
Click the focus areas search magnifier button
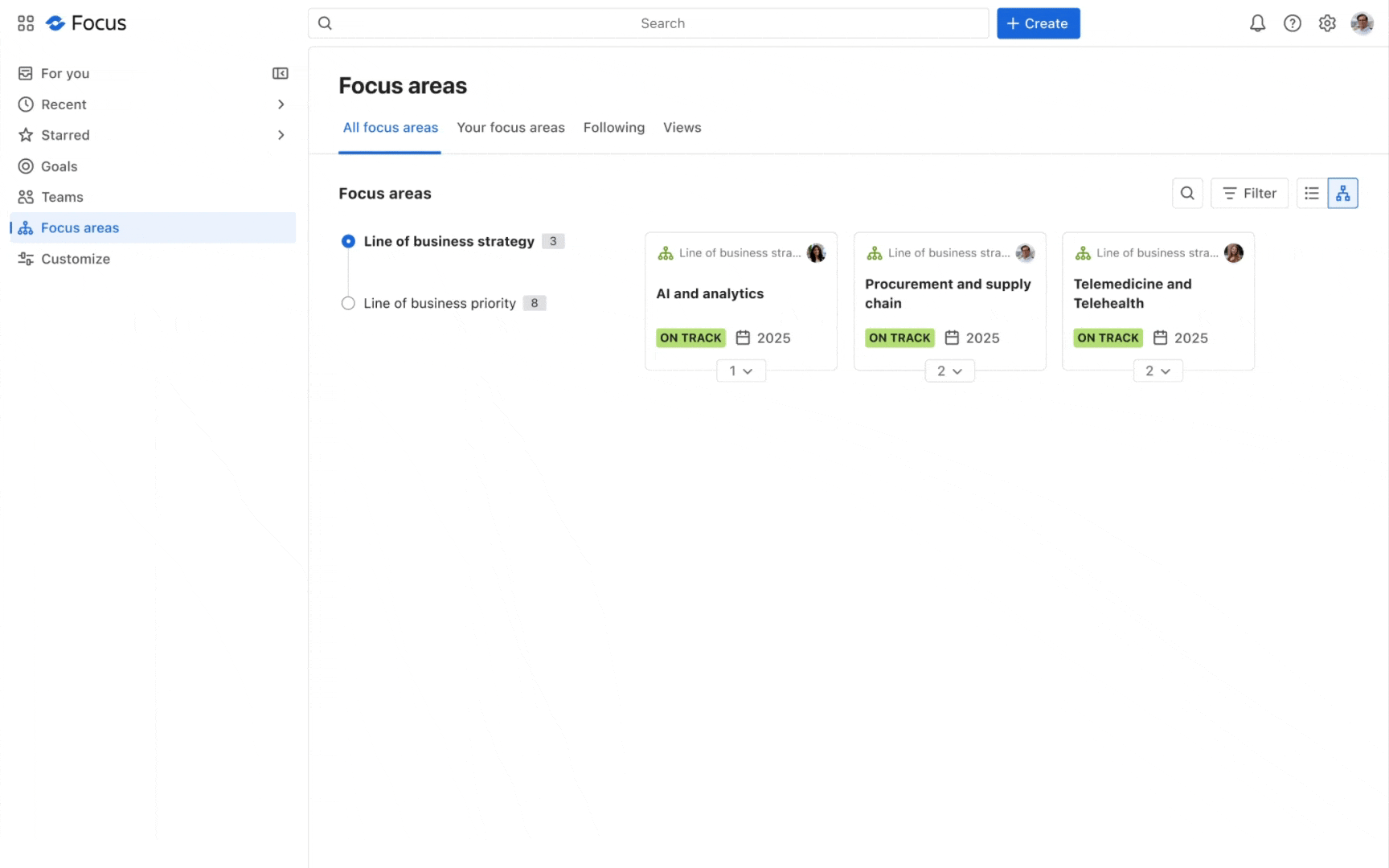pos(1187,193)
